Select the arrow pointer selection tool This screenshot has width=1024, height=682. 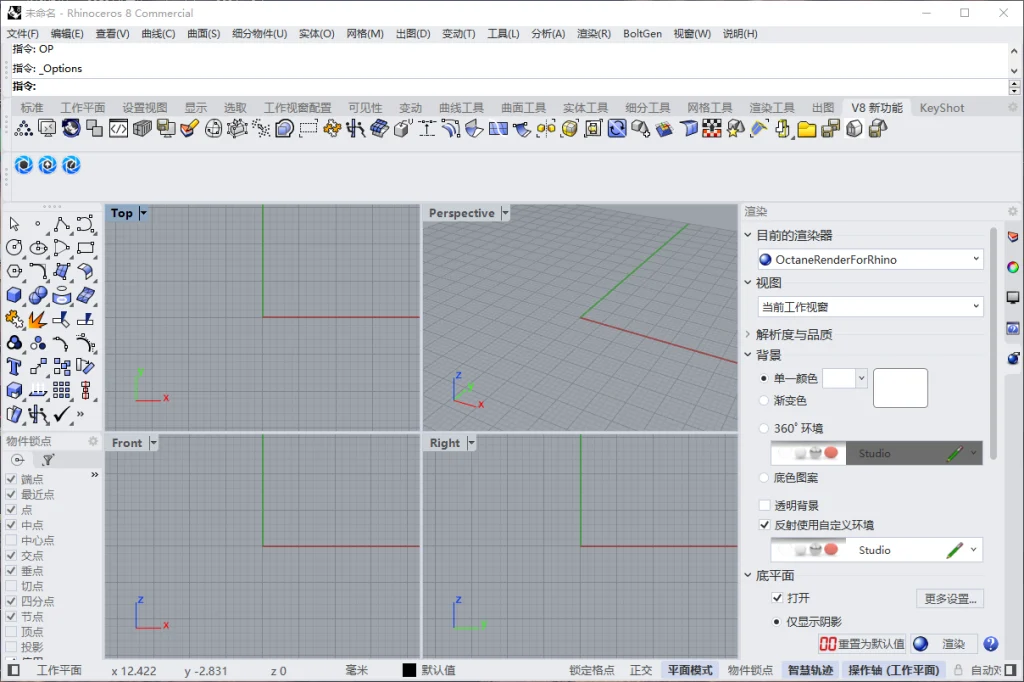pos(14,224)
